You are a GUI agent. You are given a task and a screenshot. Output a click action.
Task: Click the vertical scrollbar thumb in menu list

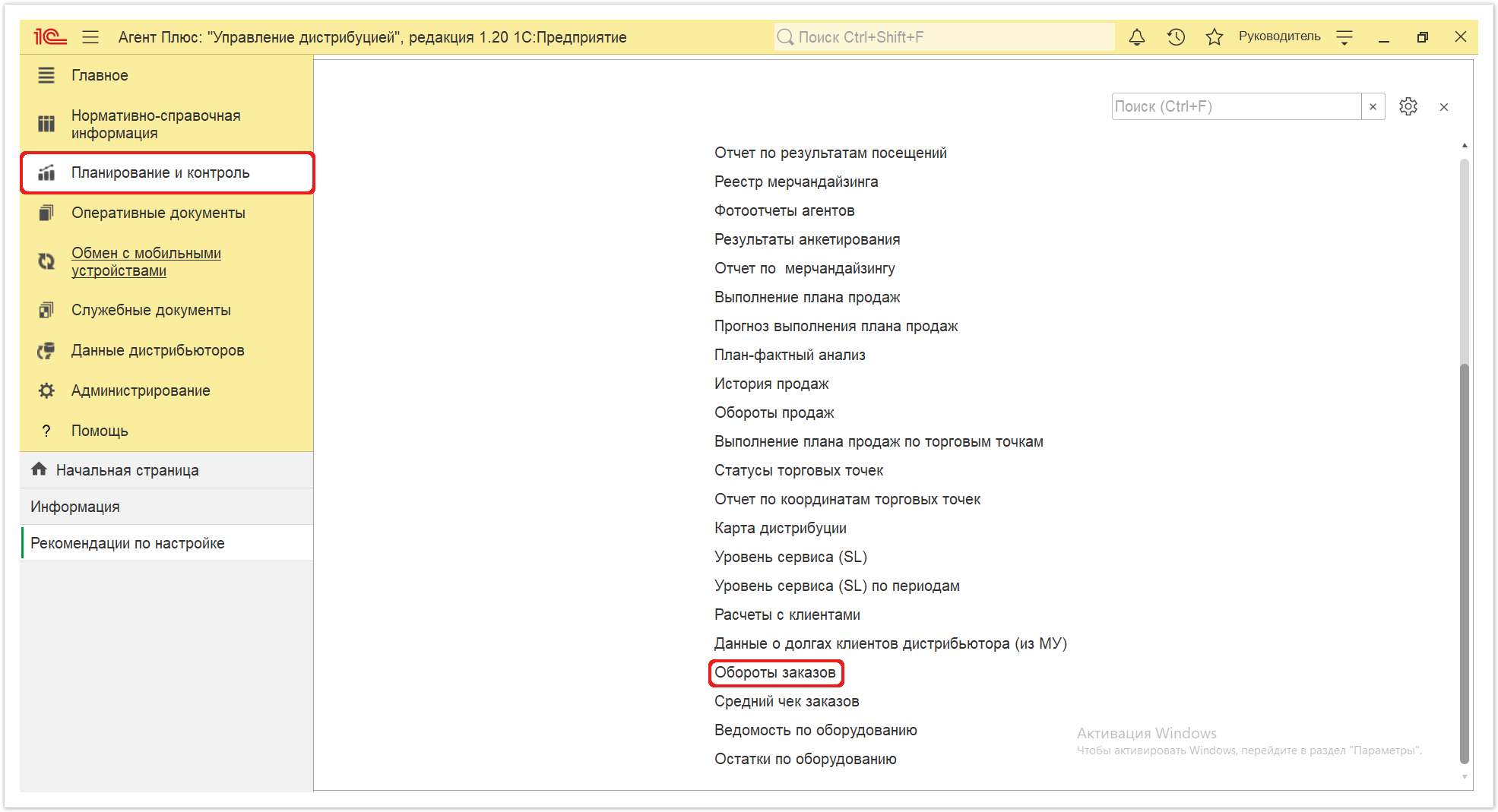[1464, 564]
